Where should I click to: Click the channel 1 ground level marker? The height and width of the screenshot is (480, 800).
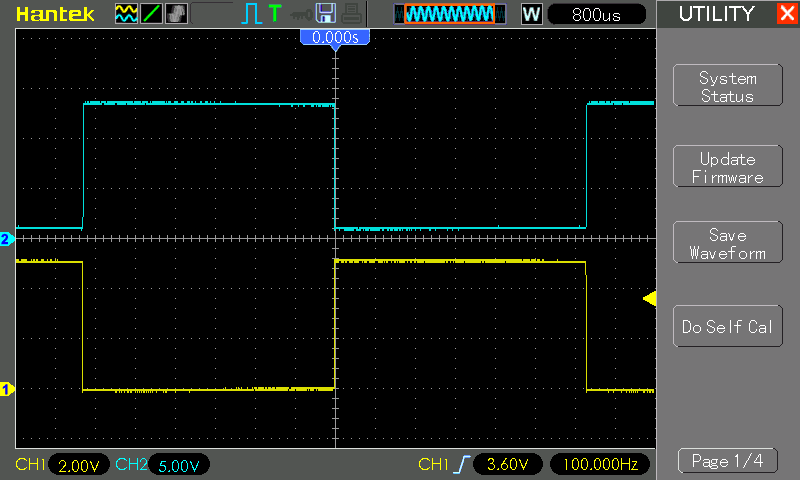click(7, 390)
